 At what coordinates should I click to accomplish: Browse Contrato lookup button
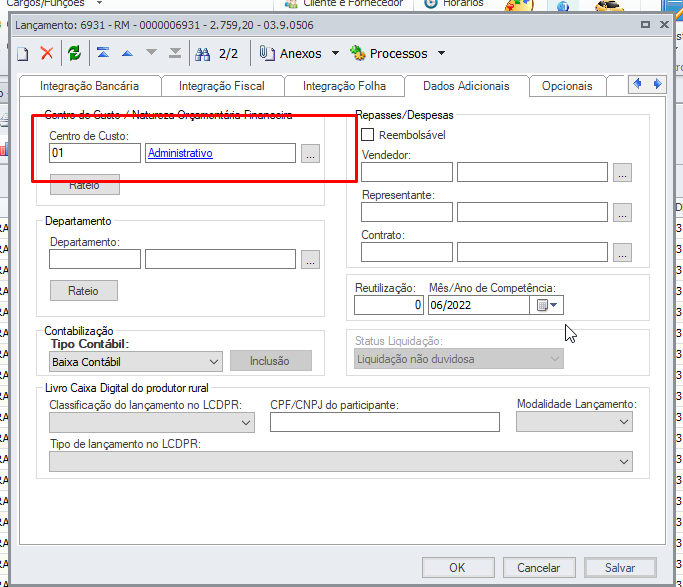622,253
